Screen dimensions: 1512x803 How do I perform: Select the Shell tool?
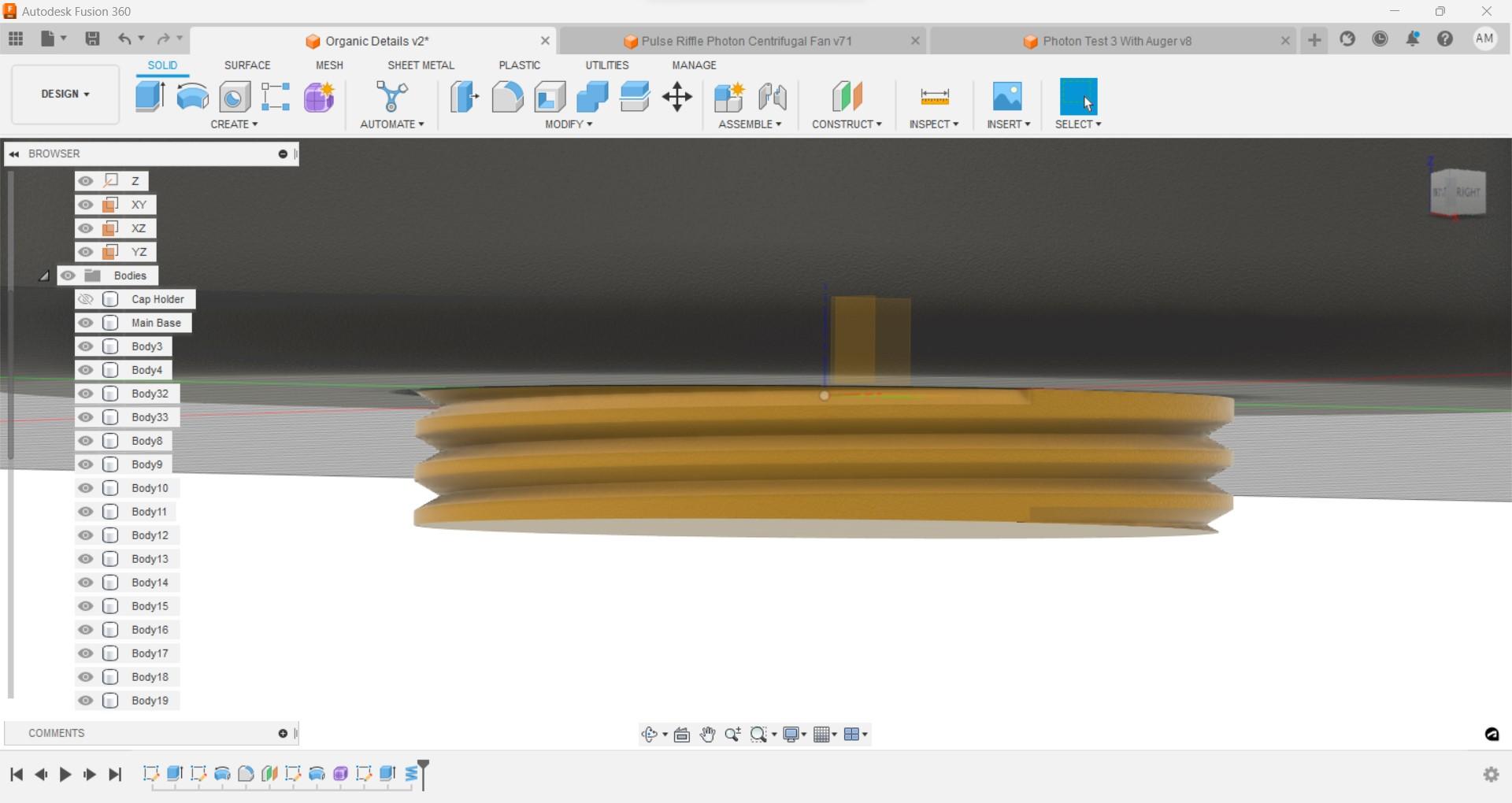[x=550, y=97]
